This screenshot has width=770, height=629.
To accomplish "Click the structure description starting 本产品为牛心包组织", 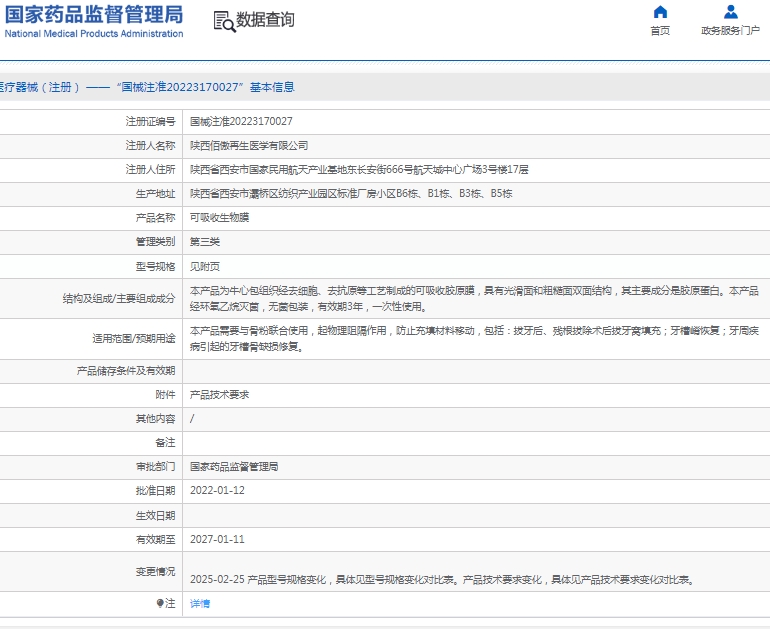I will [x=474, y=299].
